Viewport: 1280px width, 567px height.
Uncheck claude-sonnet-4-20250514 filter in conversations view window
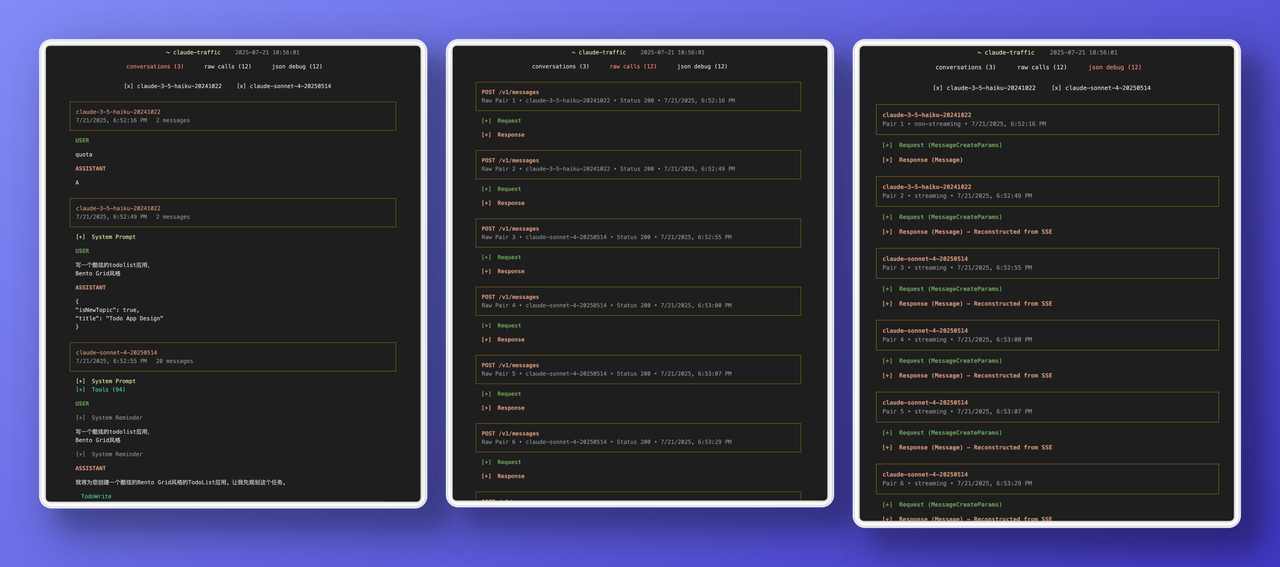click(284, 86)
